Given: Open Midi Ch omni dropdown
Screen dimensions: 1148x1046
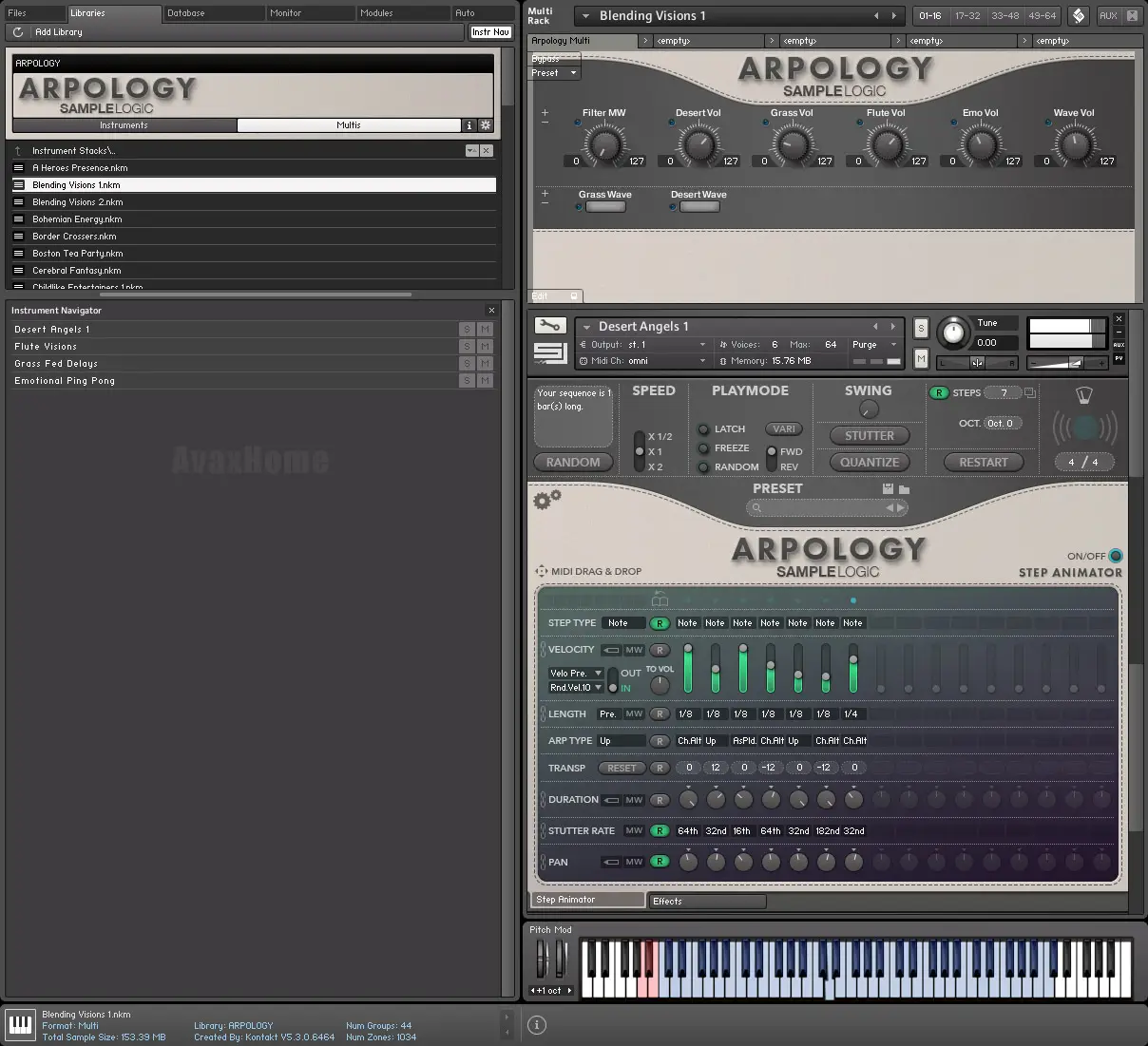Looking at the screenshot, I should coord(642,361).
